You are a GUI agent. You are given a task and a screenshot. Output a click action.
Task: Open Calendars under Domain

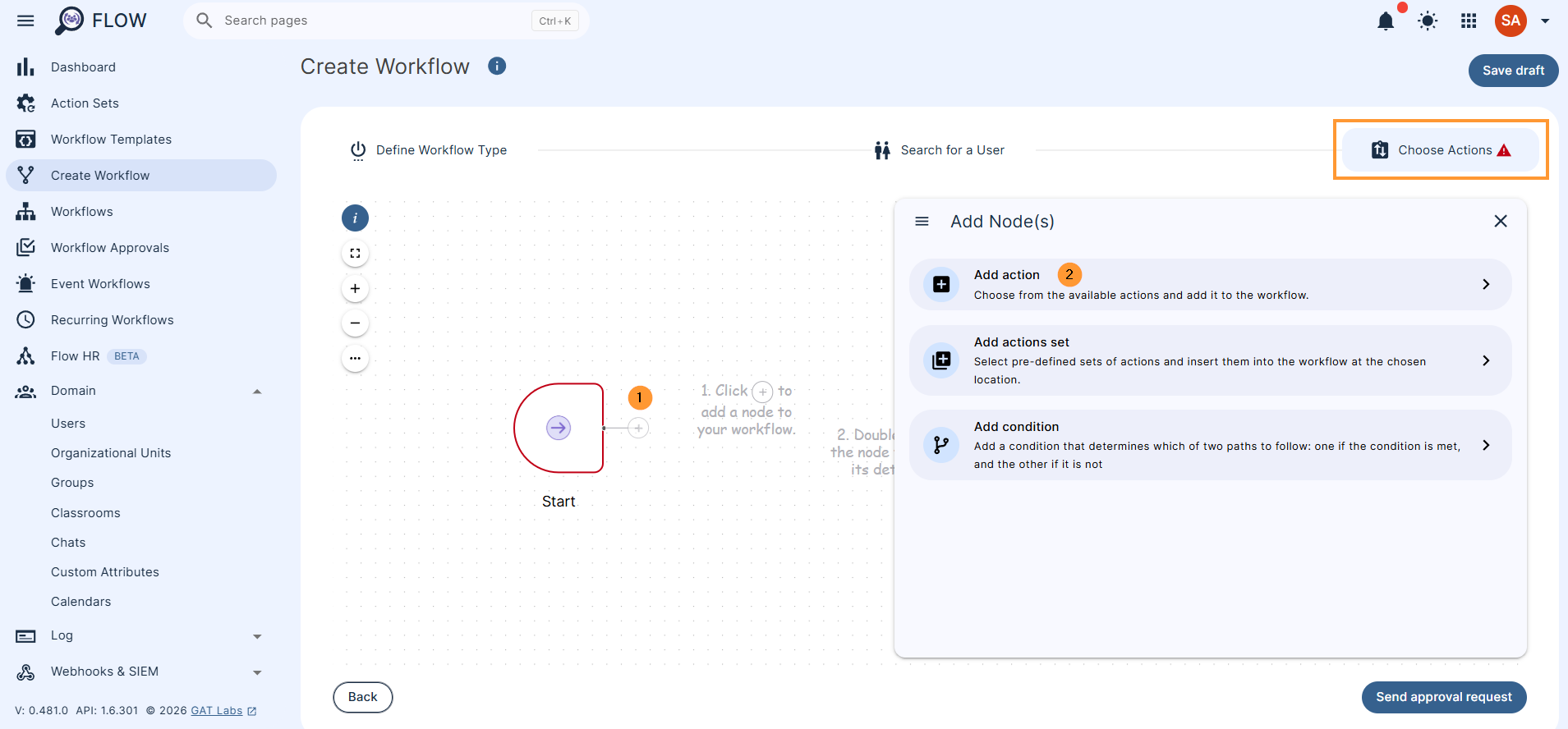pos(80,602)
